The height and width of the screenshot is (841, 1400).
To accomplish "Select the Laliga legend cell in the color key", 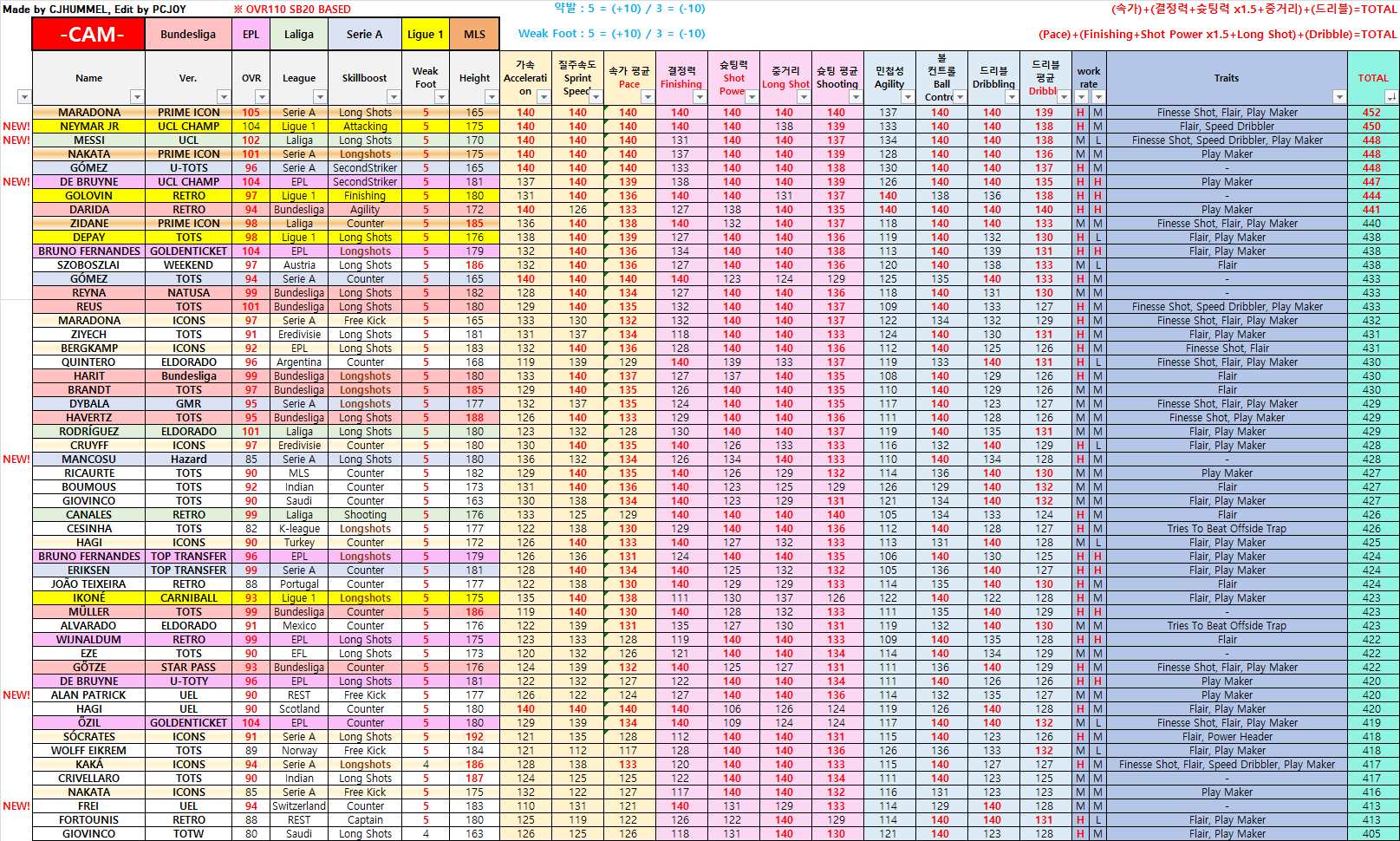I will 299,35.
